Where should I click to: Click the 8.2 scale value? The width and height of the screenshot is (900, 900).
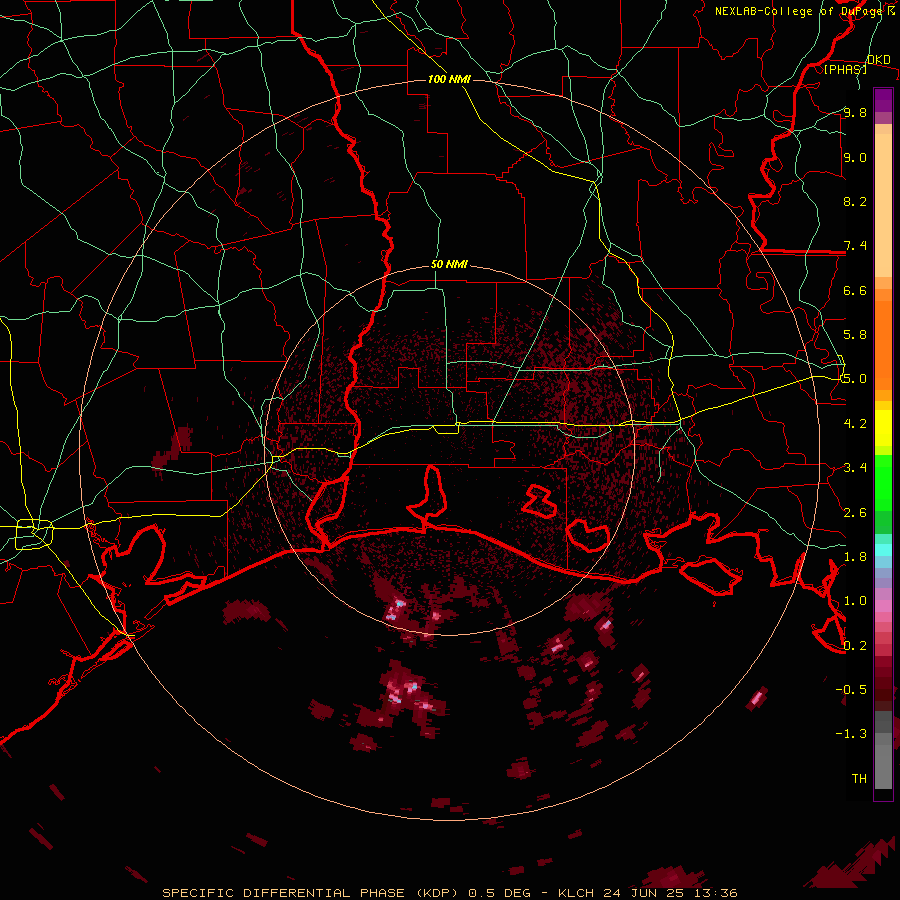point(855,201)
